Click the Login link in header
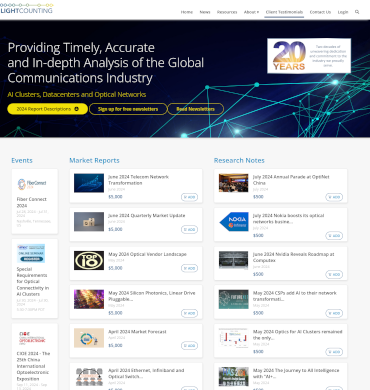This screenshot has width=370, height=390. (343, 12)
